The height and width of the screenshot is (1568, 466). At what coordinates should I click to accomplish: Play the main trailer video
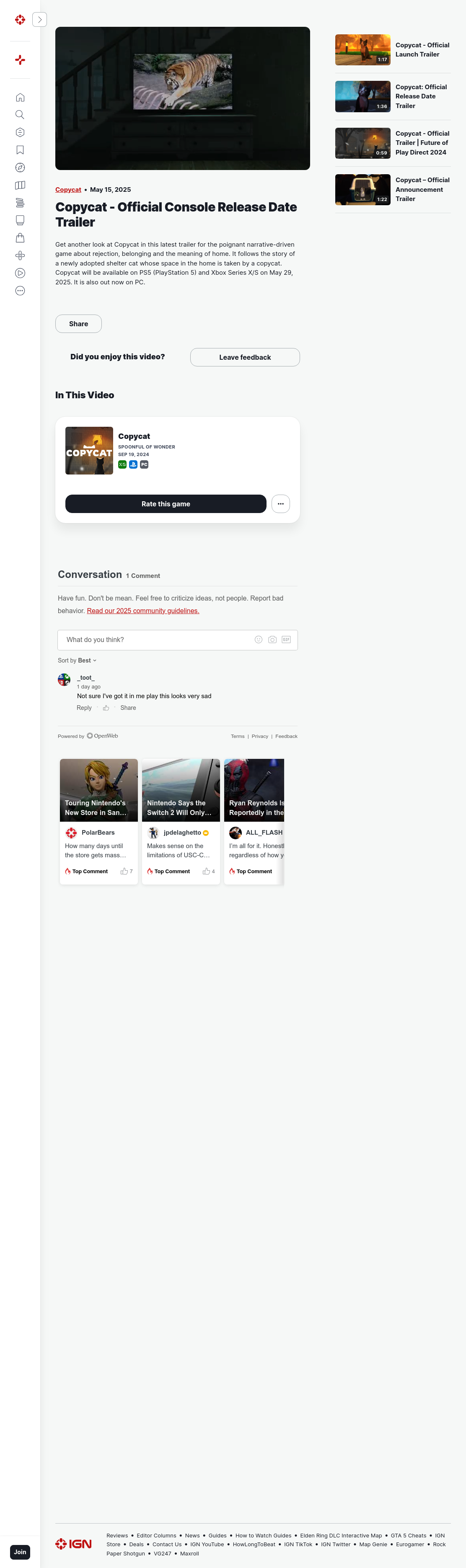183,98
